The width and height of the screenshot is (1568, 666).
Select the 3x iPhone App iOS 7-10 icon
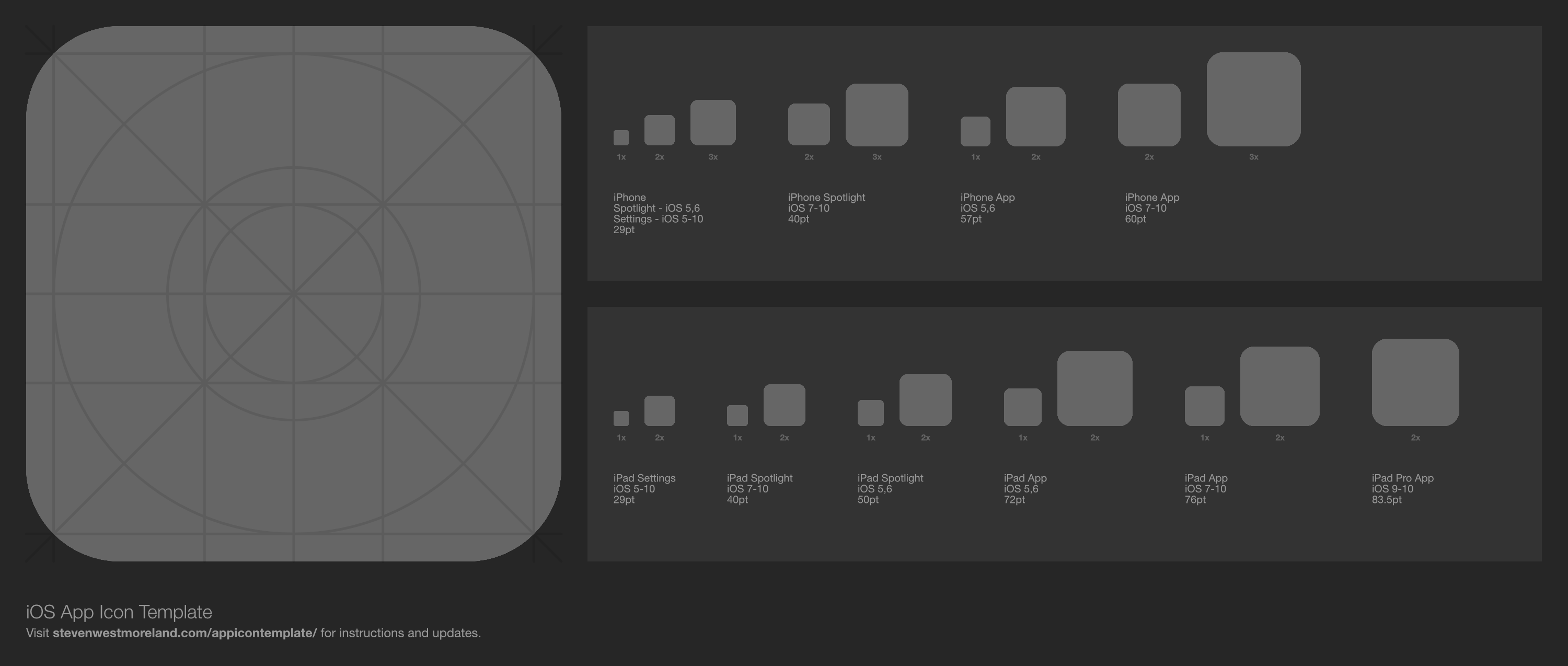pyautogui.click(x=1253, y=99)
